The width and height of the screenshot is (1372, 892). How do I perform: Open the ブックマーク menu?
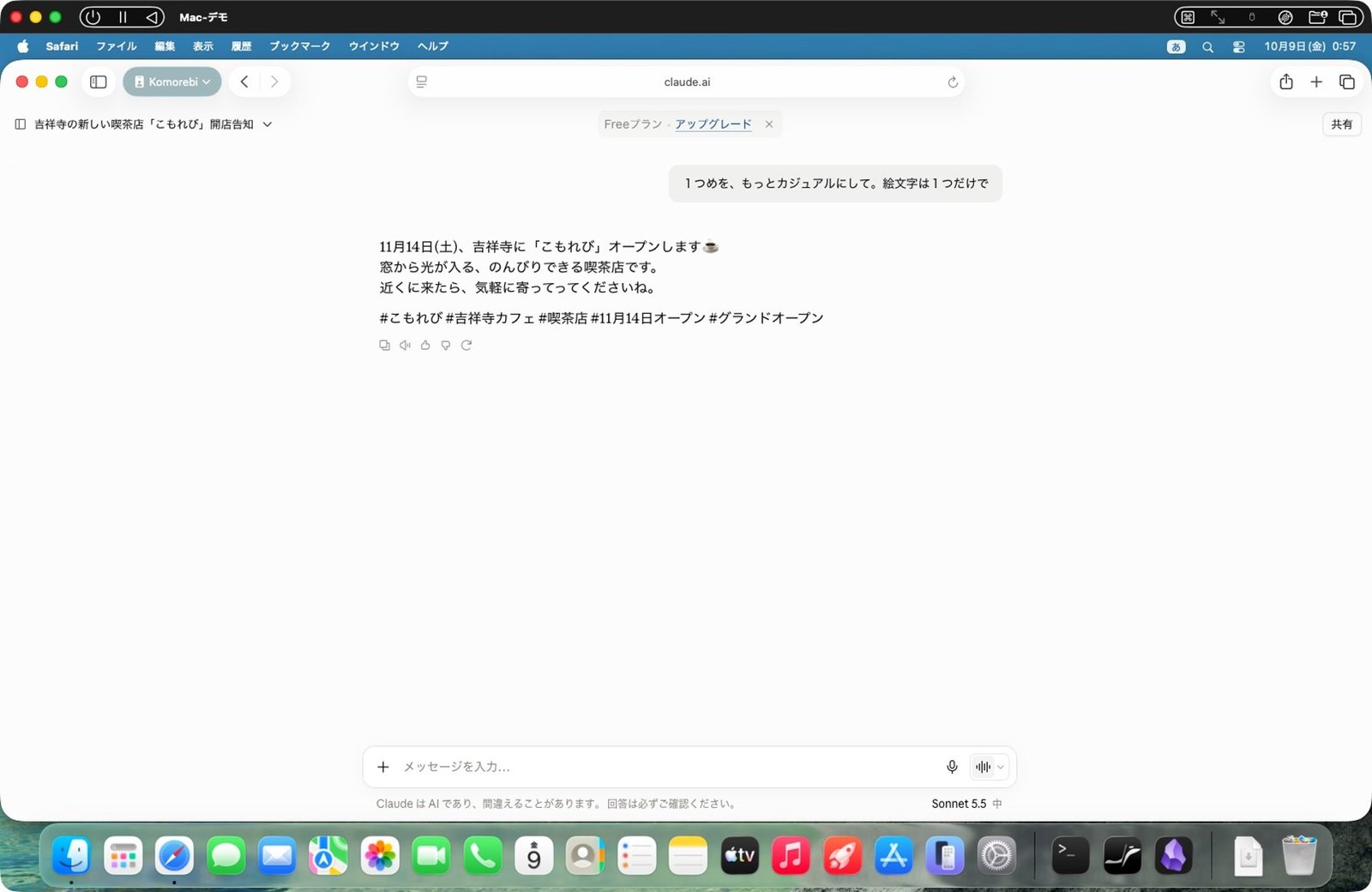[x=300, y=46]
